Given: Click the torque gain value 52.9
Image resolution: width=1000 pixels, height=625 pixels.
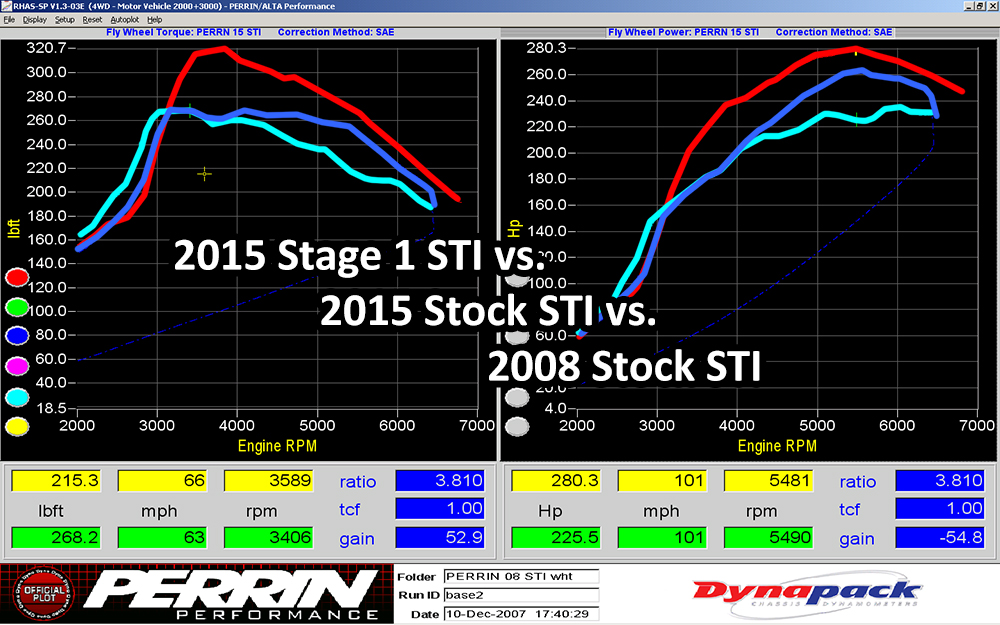Looking at the screenshot, I should [440, 537].
